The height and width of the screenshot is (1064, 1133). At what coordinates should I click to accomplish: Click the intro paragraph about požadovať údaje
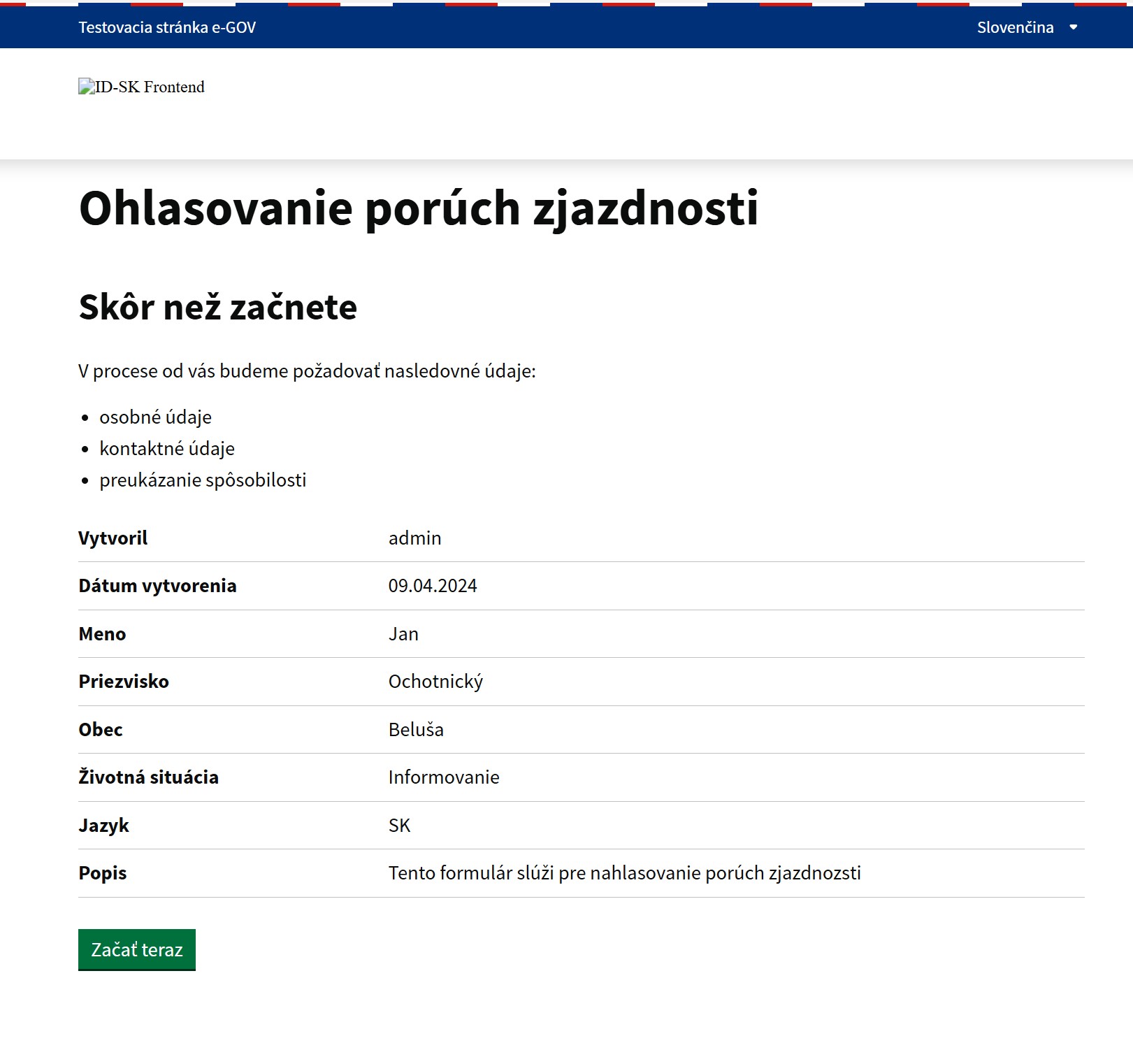(307, 371)
